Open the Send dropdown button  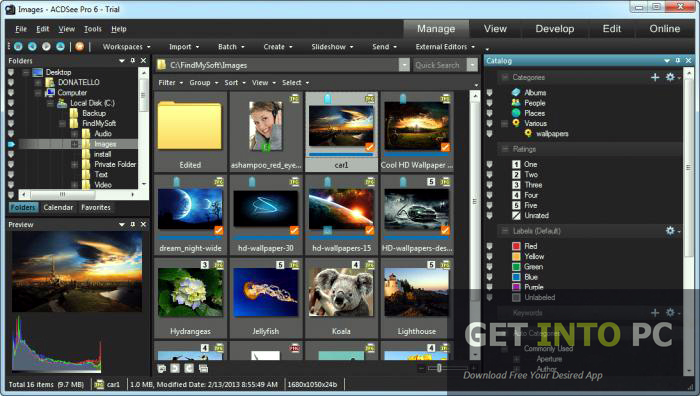point(384,46)
